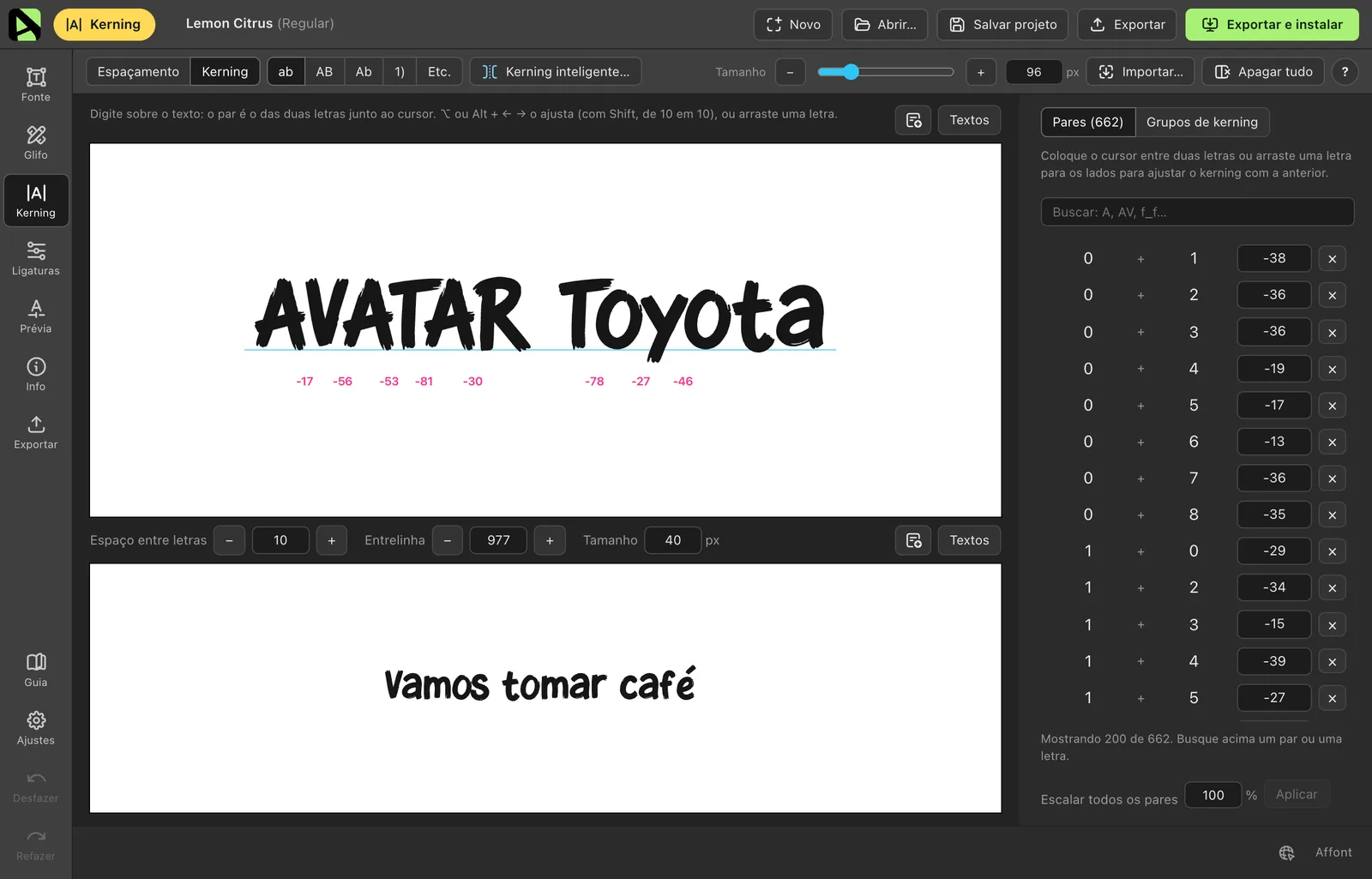Click the Escalar todos os pares percentage field
1372x879 pixels.
tap(1213, 795)
